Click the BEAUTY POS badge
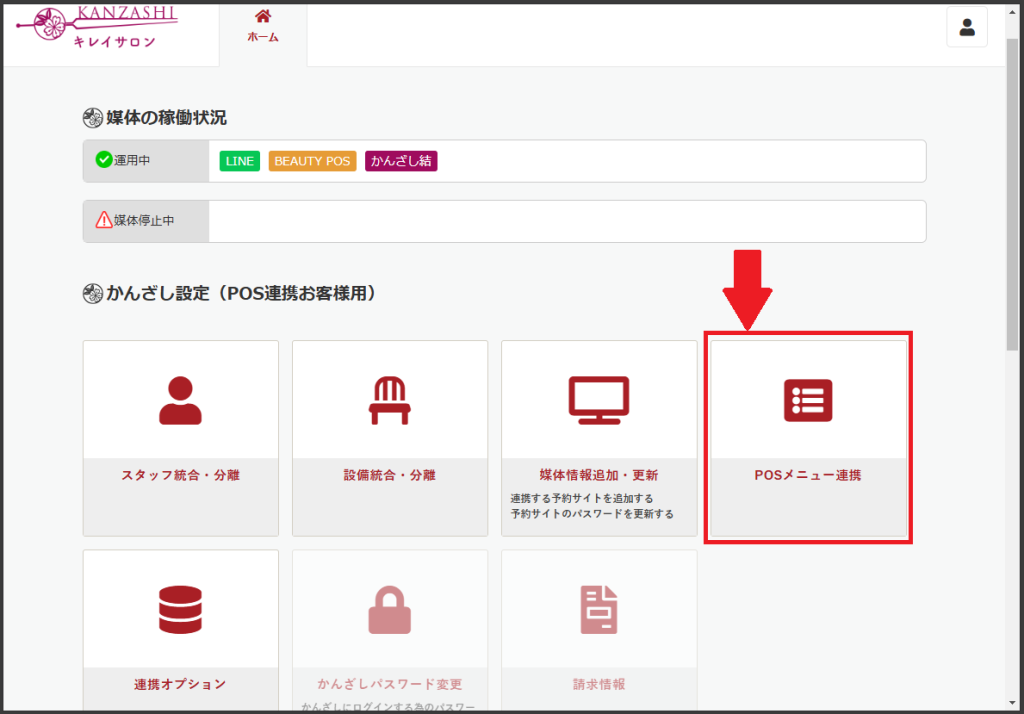Screen dimensions: 1024x714 (x=312, y=161)
